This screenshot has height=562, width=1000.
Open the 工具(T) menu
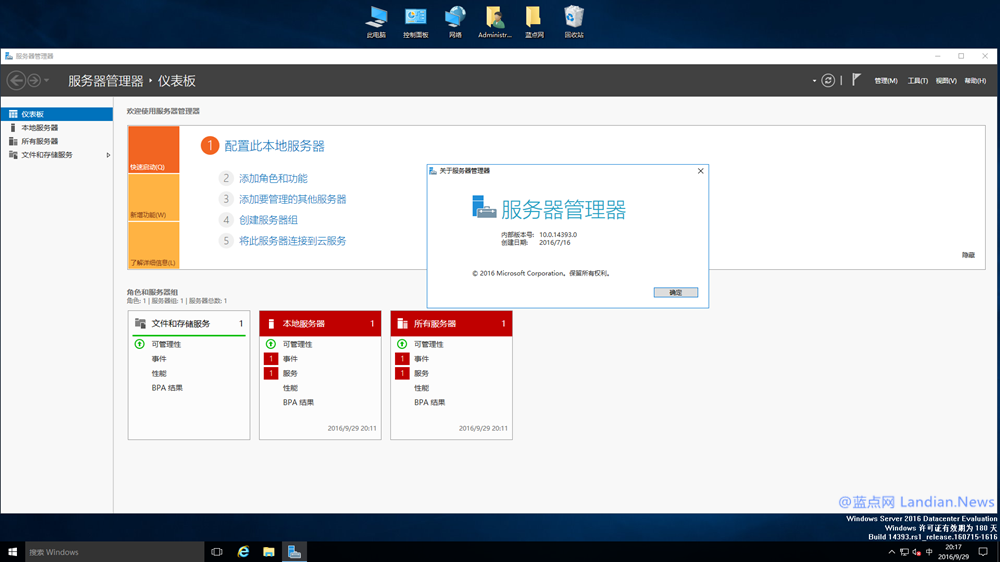coord(918,81)
